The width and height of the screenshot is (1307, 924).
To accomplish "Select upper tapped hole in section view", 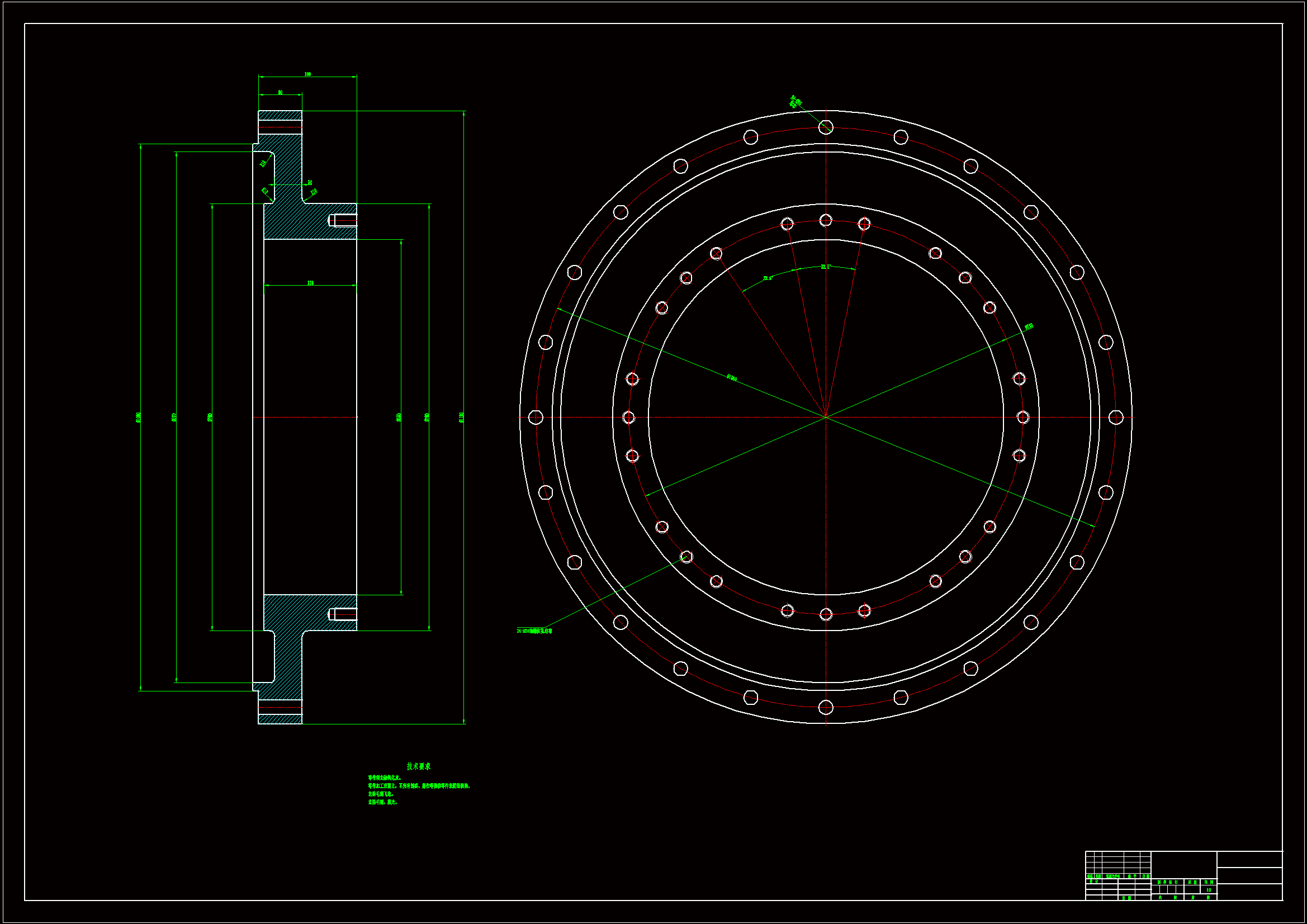I will click(x=343, y=220).
